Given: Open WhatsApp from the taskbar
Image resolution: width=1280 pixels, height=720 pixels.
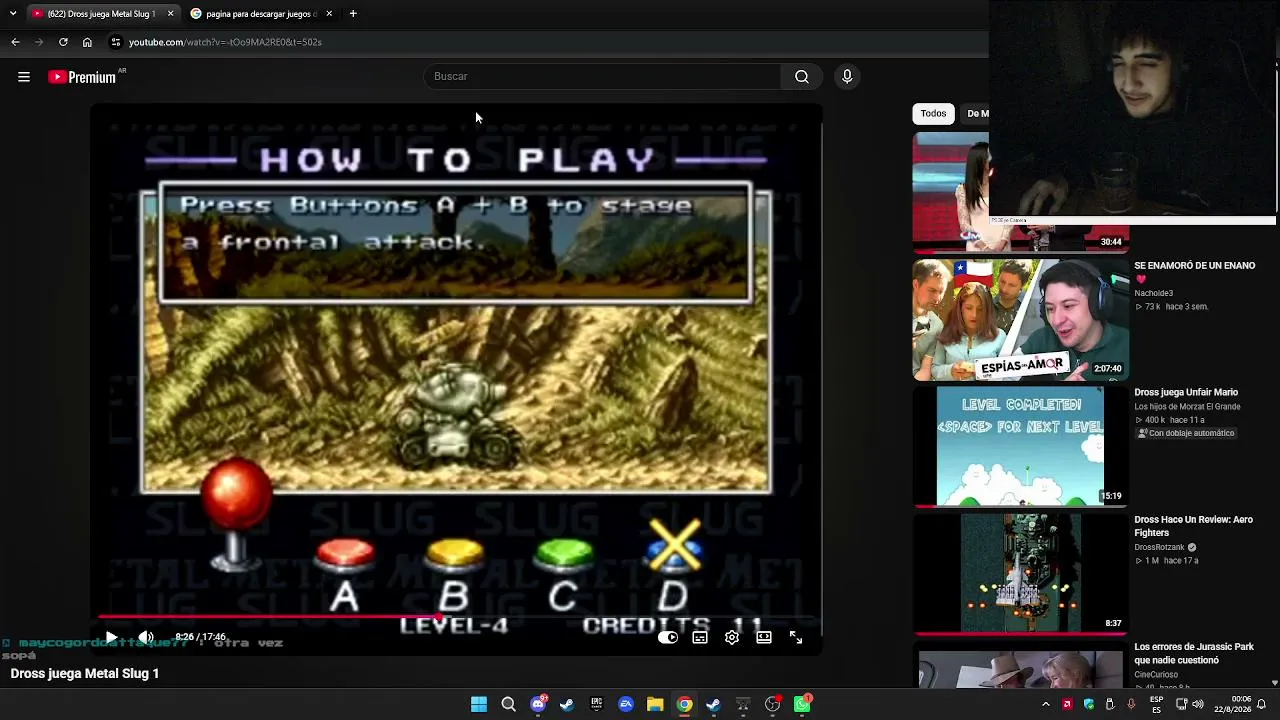Looking at the screenshot, I should (x=802, y=705).
